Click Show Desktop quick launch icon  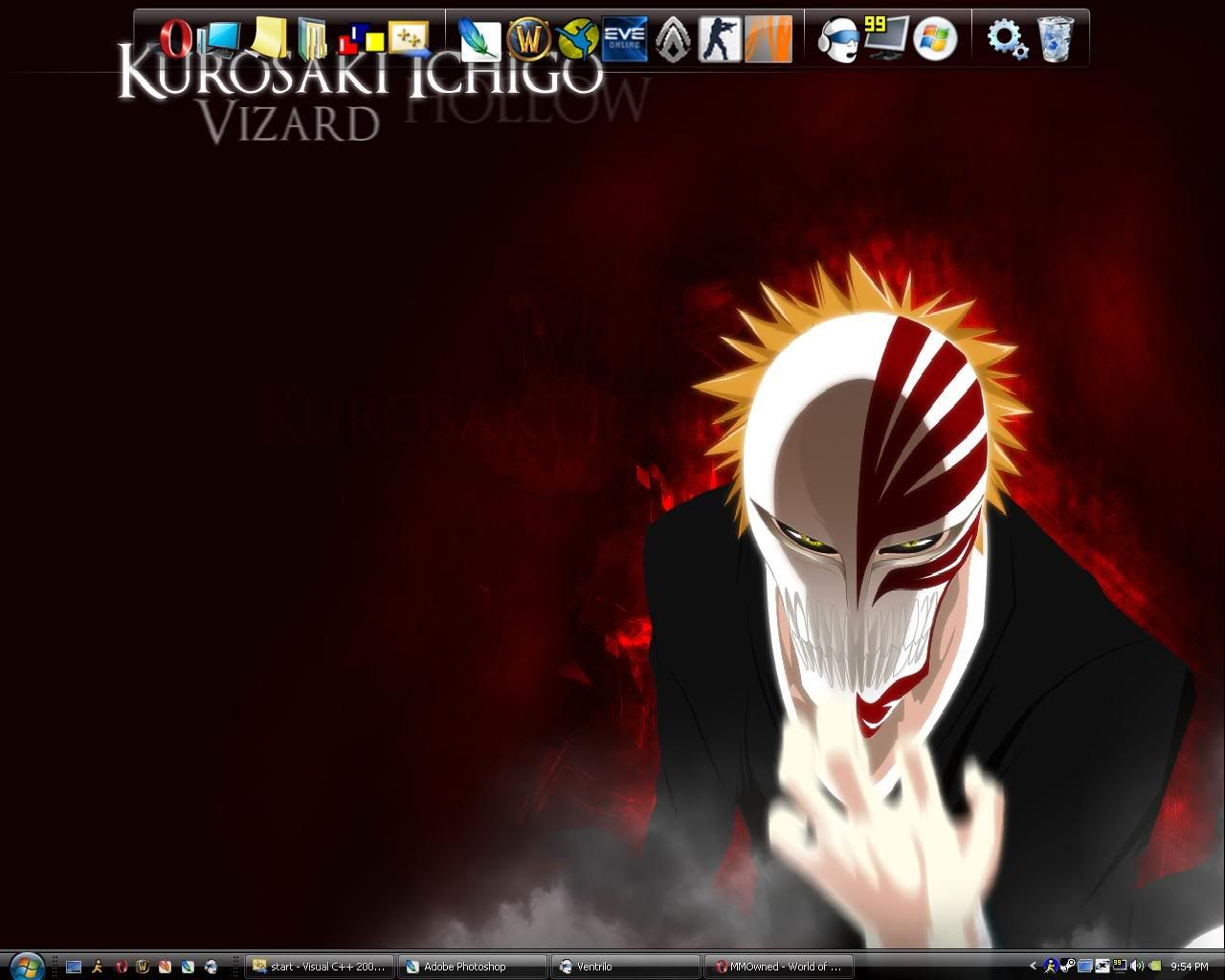point(74,967)
